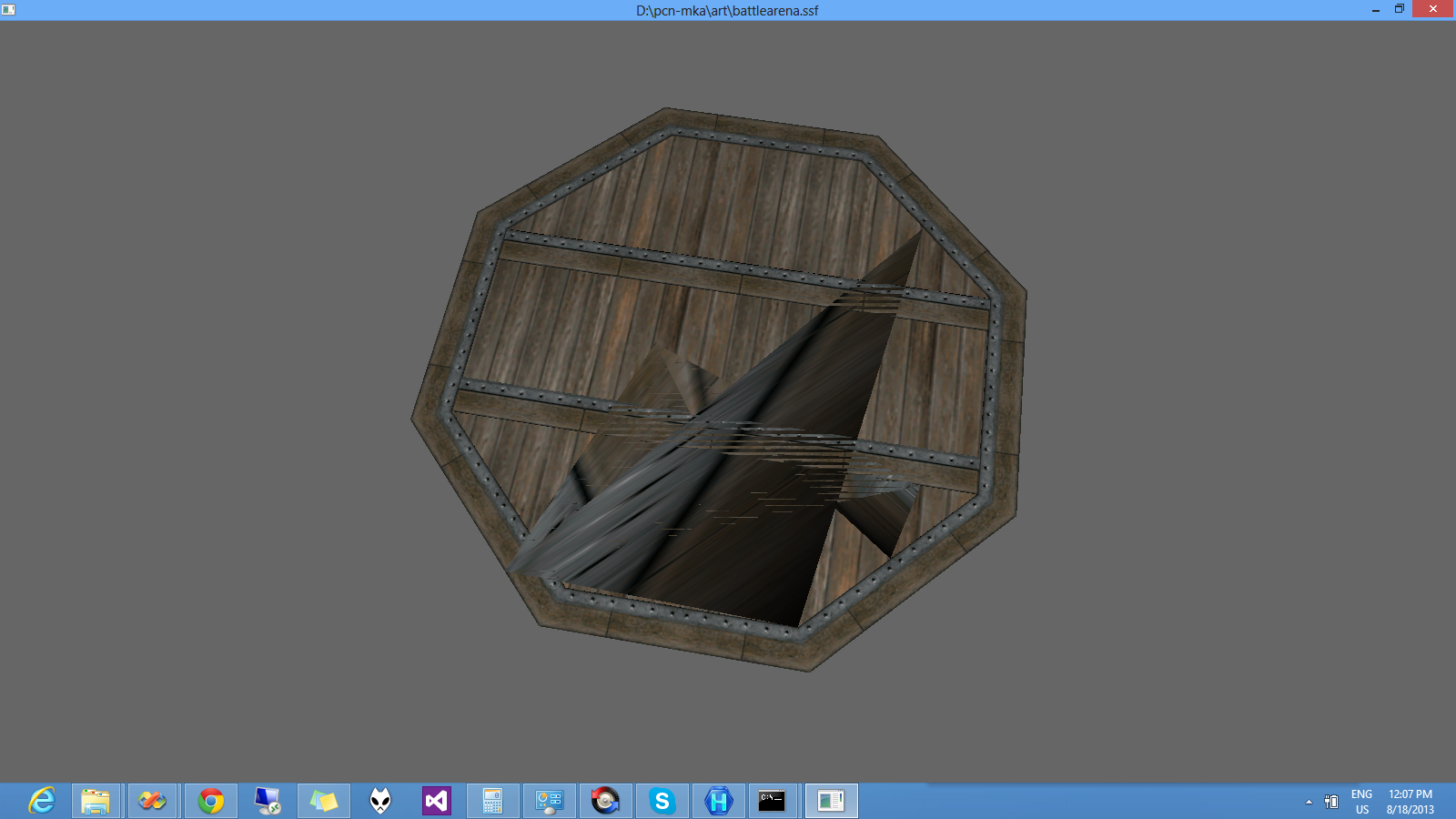Open the window system menu icon in title bar

[x=8, y=10]
